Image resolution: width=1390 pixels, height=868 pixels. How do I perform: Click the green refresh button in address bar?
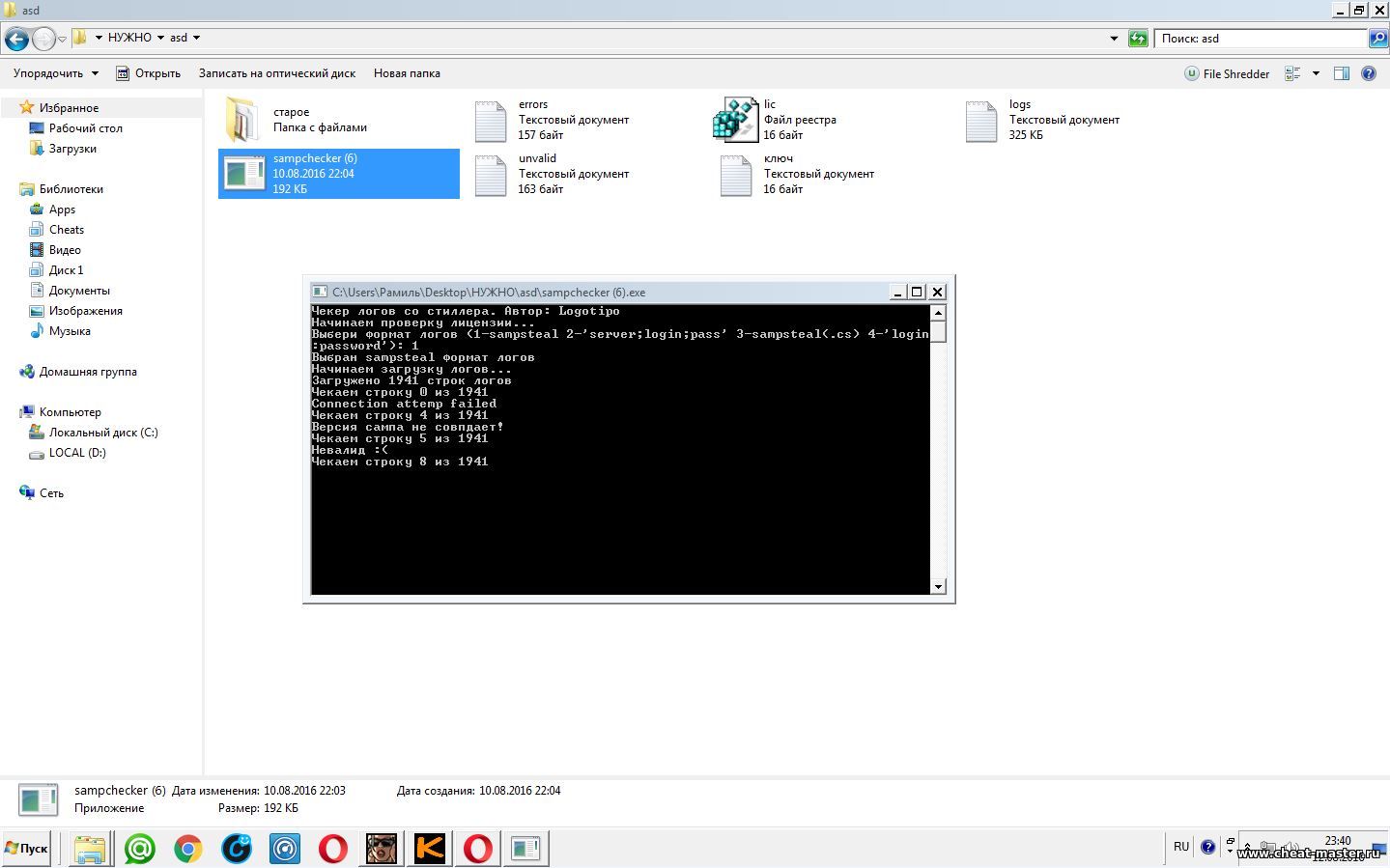tap(1138, 39)
